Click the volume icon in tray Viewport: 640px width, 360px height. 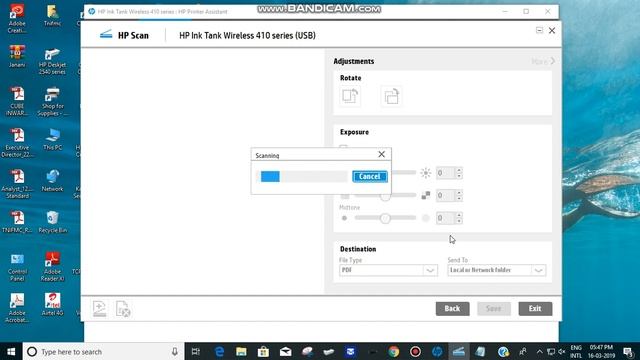[x=562, y=351]
